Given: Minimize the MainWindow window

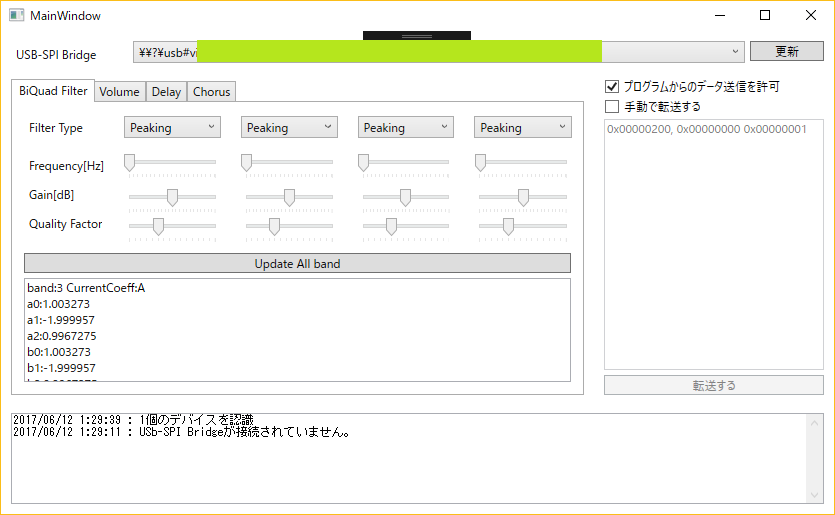Looking at the screenshot, I should click(x=720, y=15).
